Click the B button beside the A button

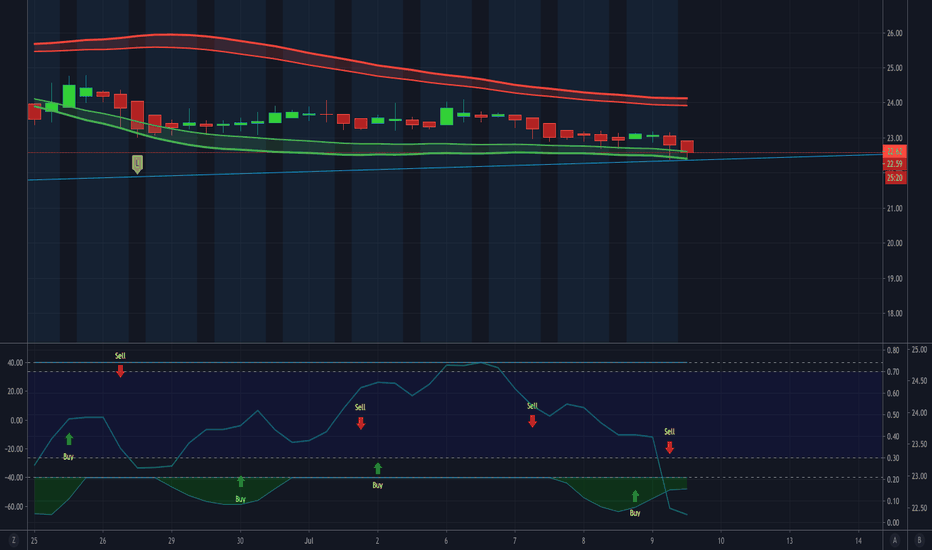coord(919,540)
